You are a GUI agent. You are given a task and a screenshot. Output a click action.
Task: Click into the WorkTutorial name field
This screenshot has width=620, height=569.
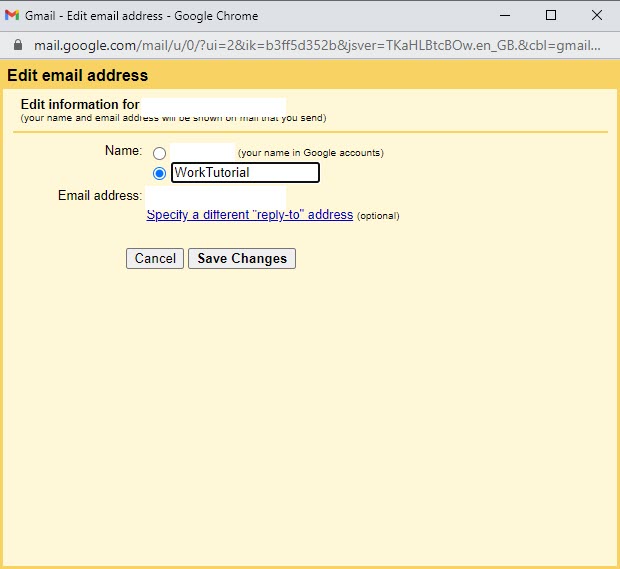(x=245, y=173)
